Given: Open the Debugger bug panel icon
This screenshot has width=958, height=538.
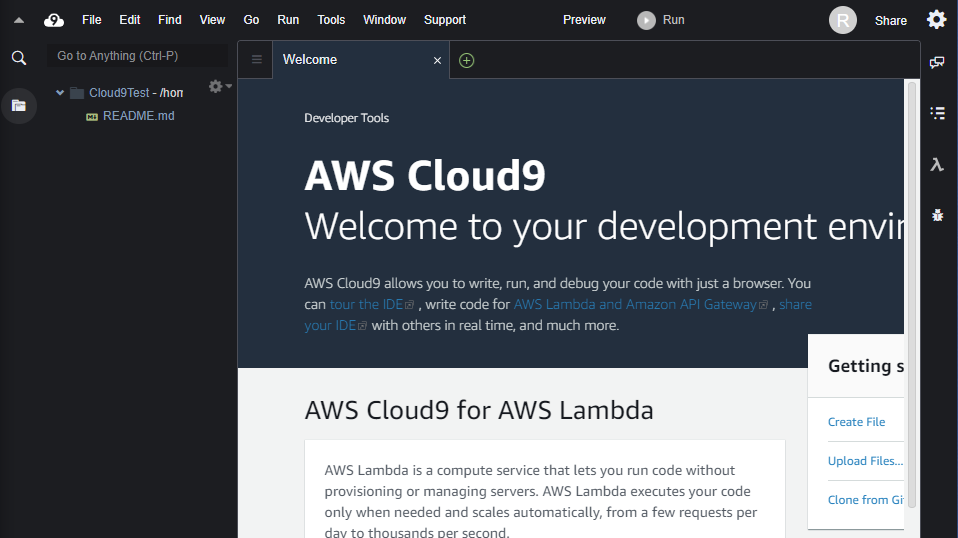Looking at the screenshot, I should pyautogui.click(x=937, y=215).
